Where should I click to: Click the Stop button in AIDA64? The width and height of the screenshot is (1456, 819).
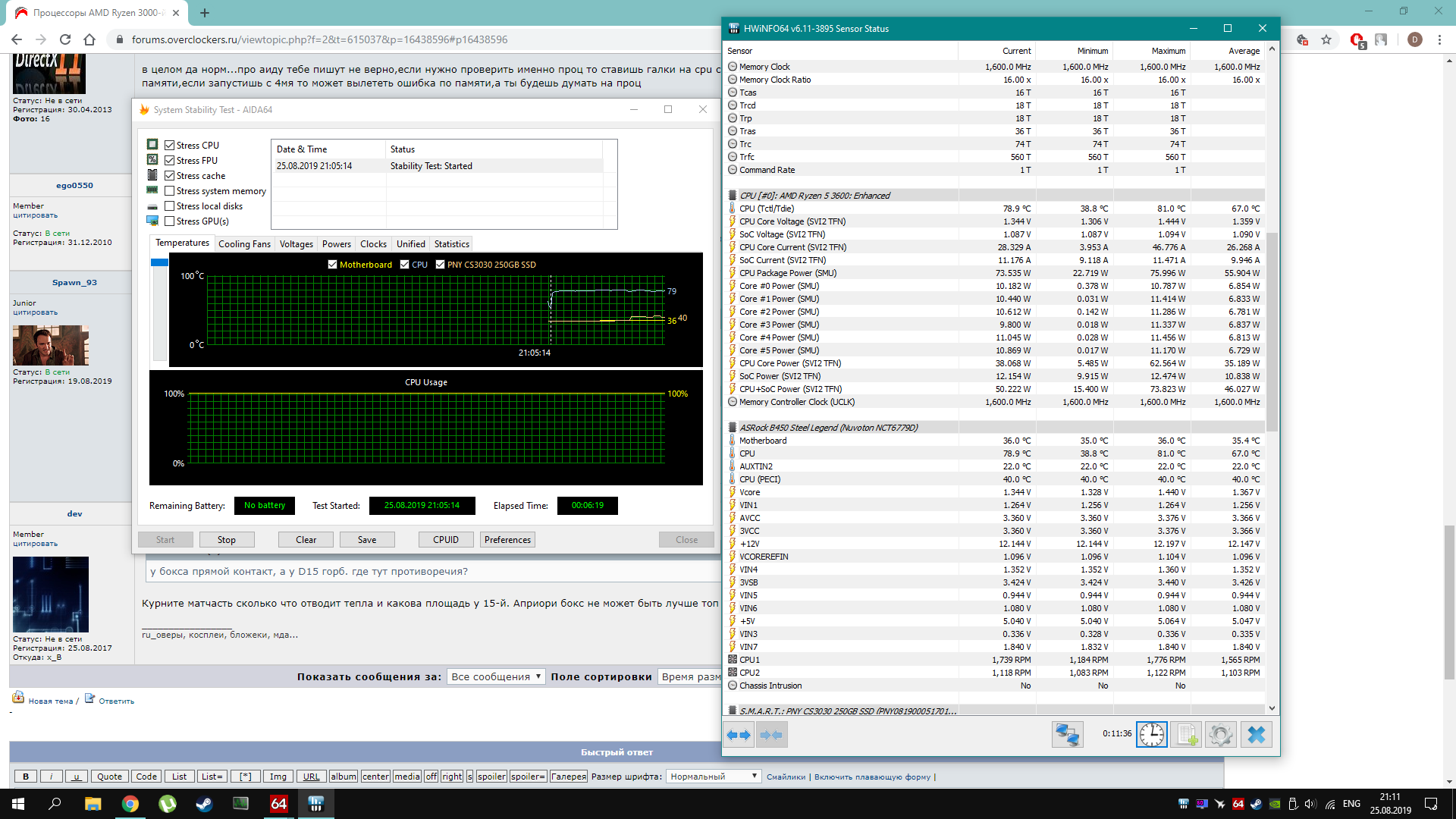coord(226,540)
